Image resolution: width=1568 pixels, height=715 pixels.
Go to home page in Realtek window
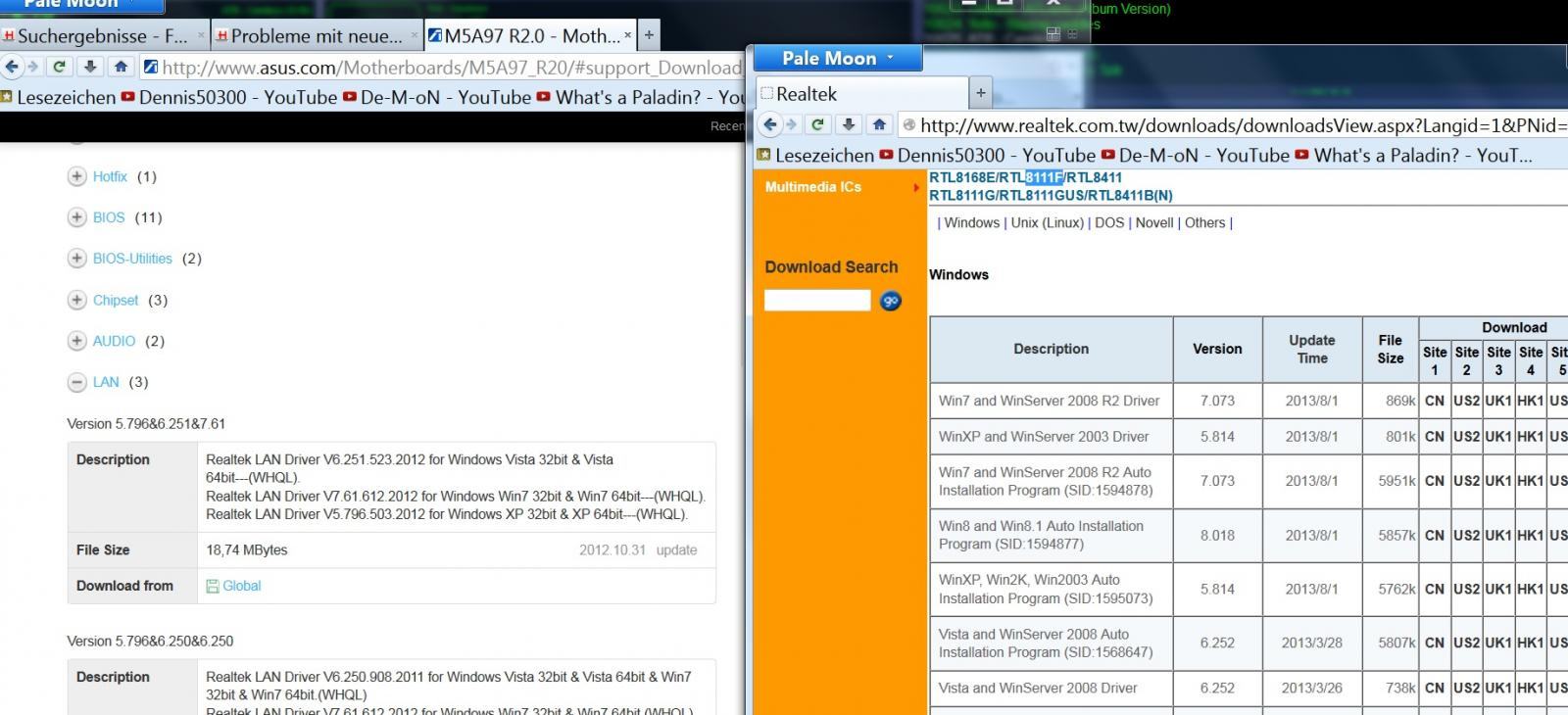(879, 124)
